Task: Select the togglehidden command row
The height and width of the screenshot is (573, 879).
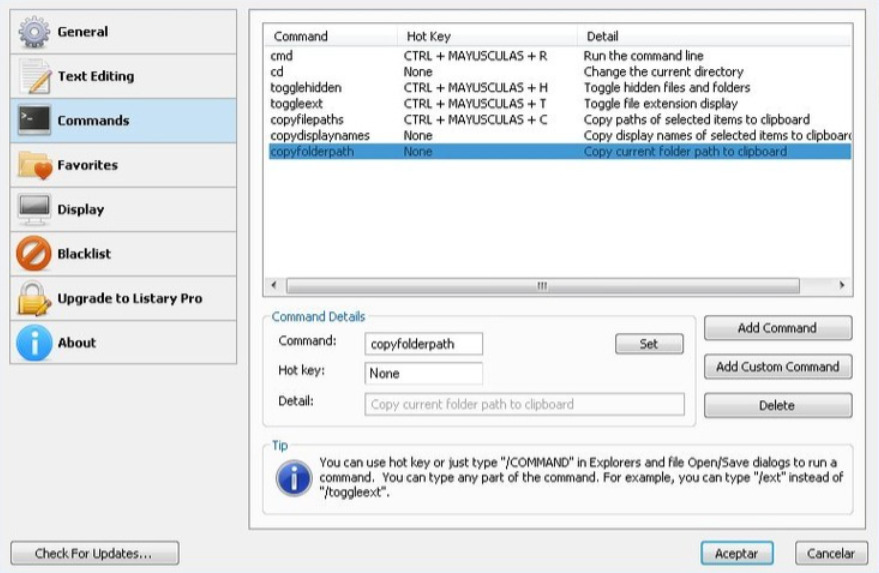Action: pos(559,88)
